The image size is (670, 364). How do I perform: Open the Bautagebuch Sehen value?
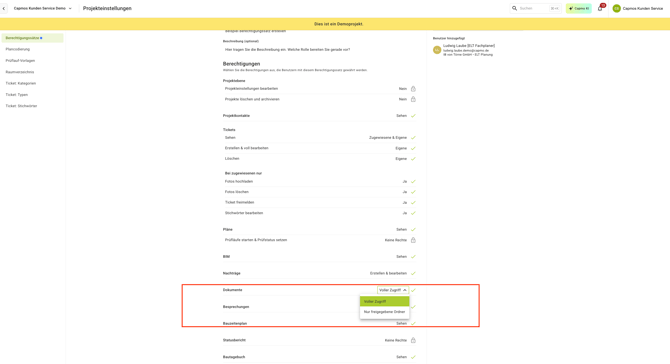pos(401,357)
